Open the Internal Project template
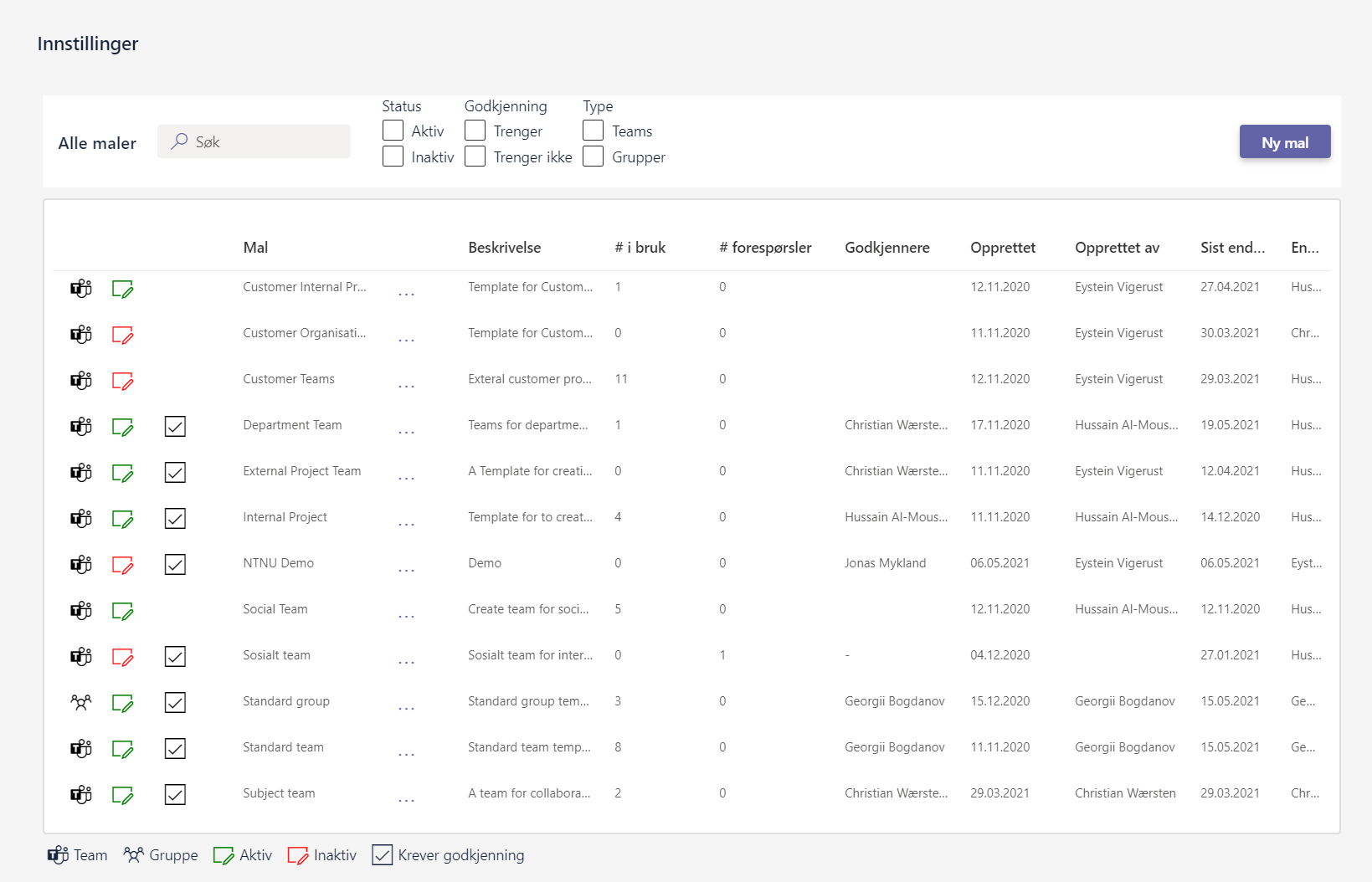 pyautogui.click(x=285, y=517)
